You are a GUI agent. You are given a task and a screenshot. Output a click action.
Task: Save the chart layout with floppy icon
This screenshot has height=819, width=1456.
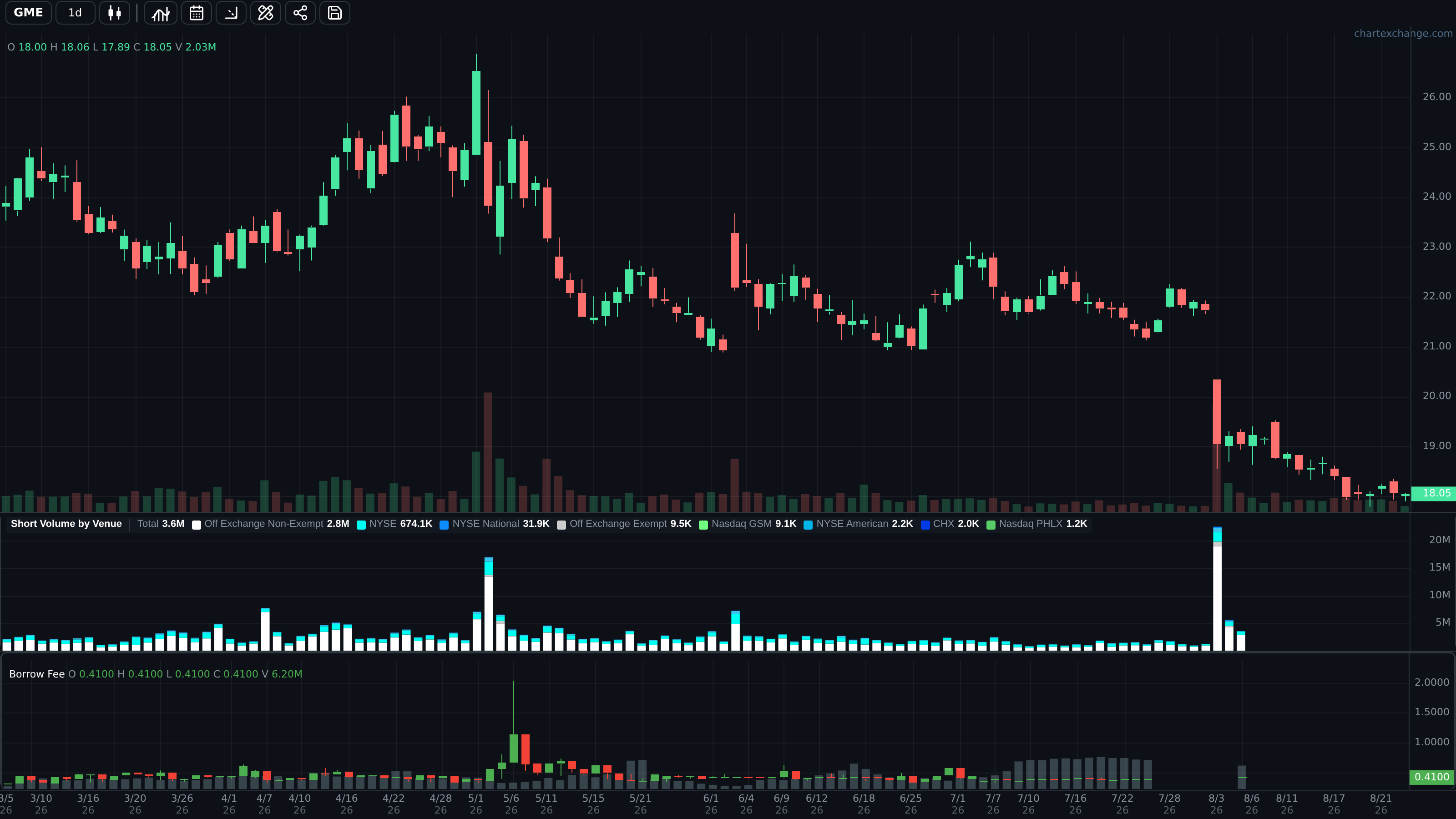coord(334,12)
